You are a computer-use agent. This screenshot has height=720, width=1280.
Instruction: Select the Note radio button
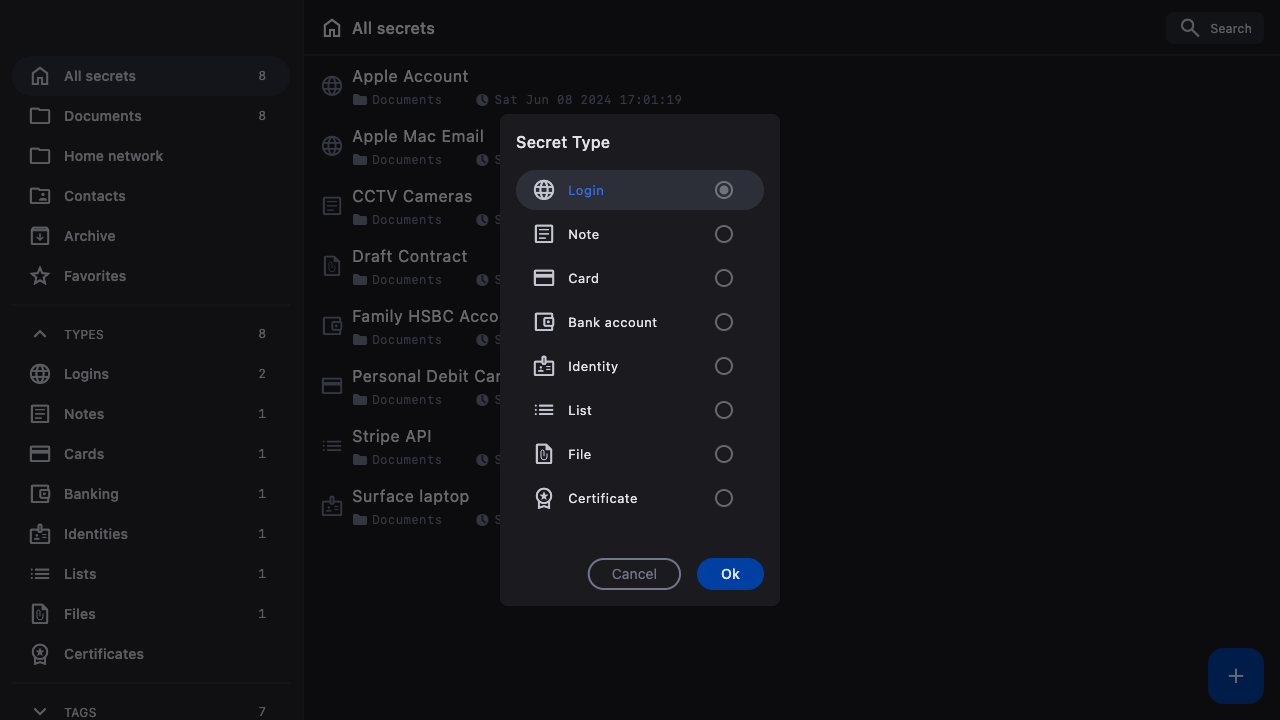[724, 234]
